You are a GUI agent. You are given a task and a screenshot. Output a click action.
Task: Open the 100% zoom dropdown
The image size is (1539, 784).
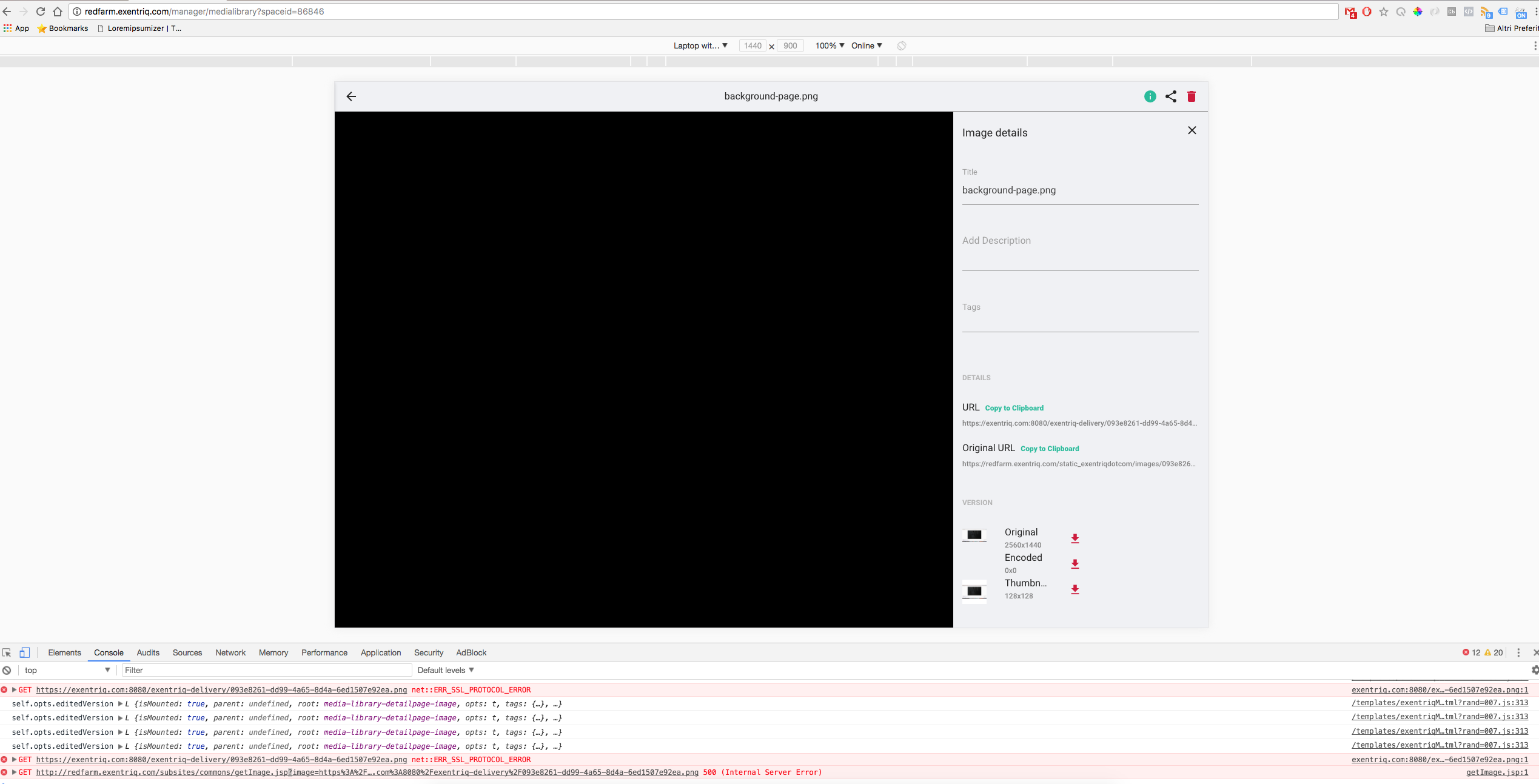829,45
